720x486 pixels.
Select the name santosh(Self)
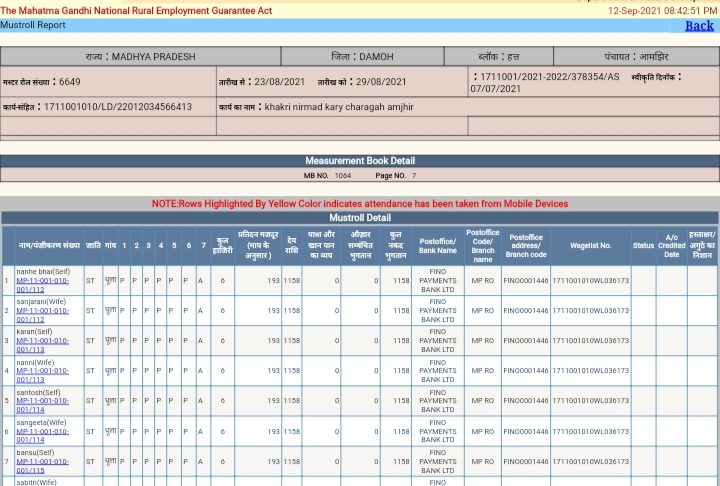38,393
